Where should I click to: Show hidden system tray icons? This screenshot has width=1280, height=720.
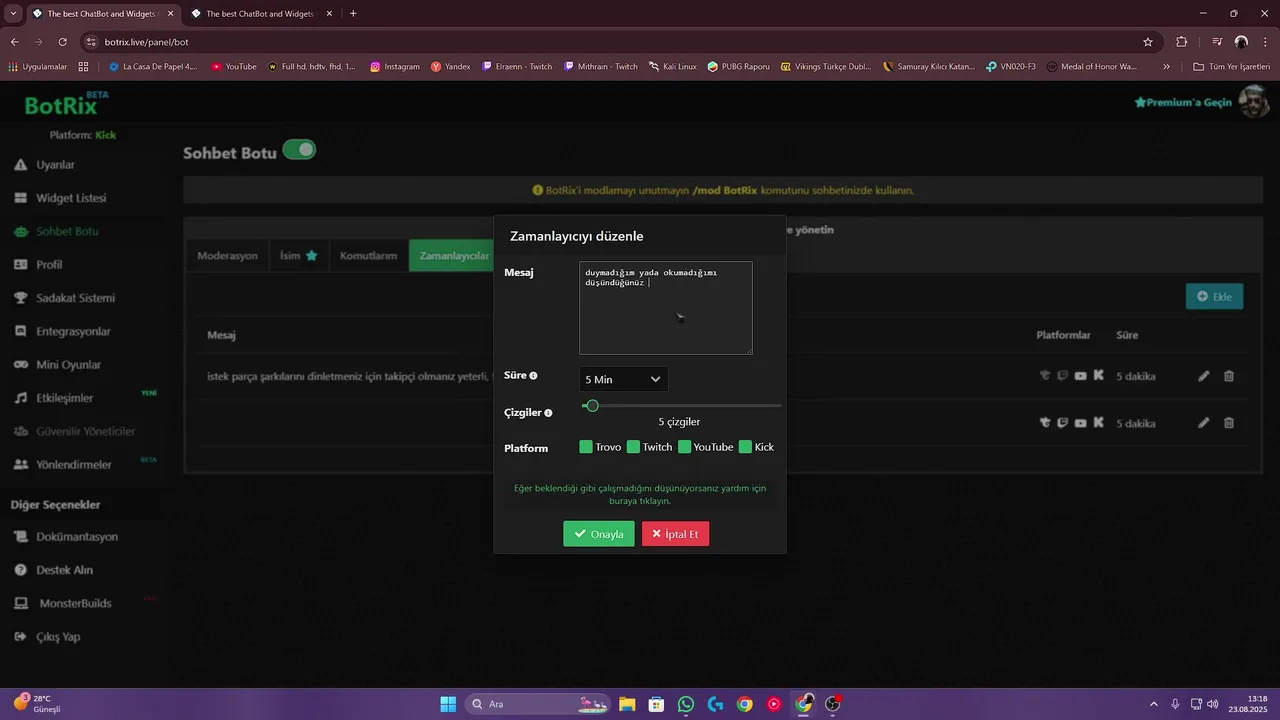1153,704
